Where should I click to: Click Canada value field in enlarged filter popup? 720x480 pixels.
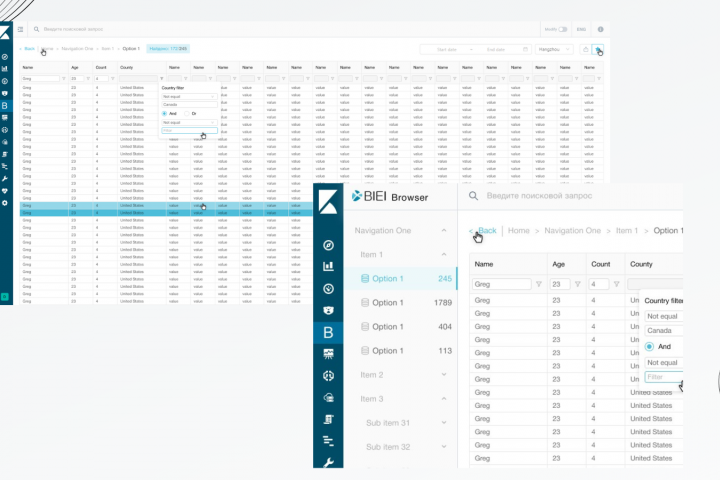(664, 331)
